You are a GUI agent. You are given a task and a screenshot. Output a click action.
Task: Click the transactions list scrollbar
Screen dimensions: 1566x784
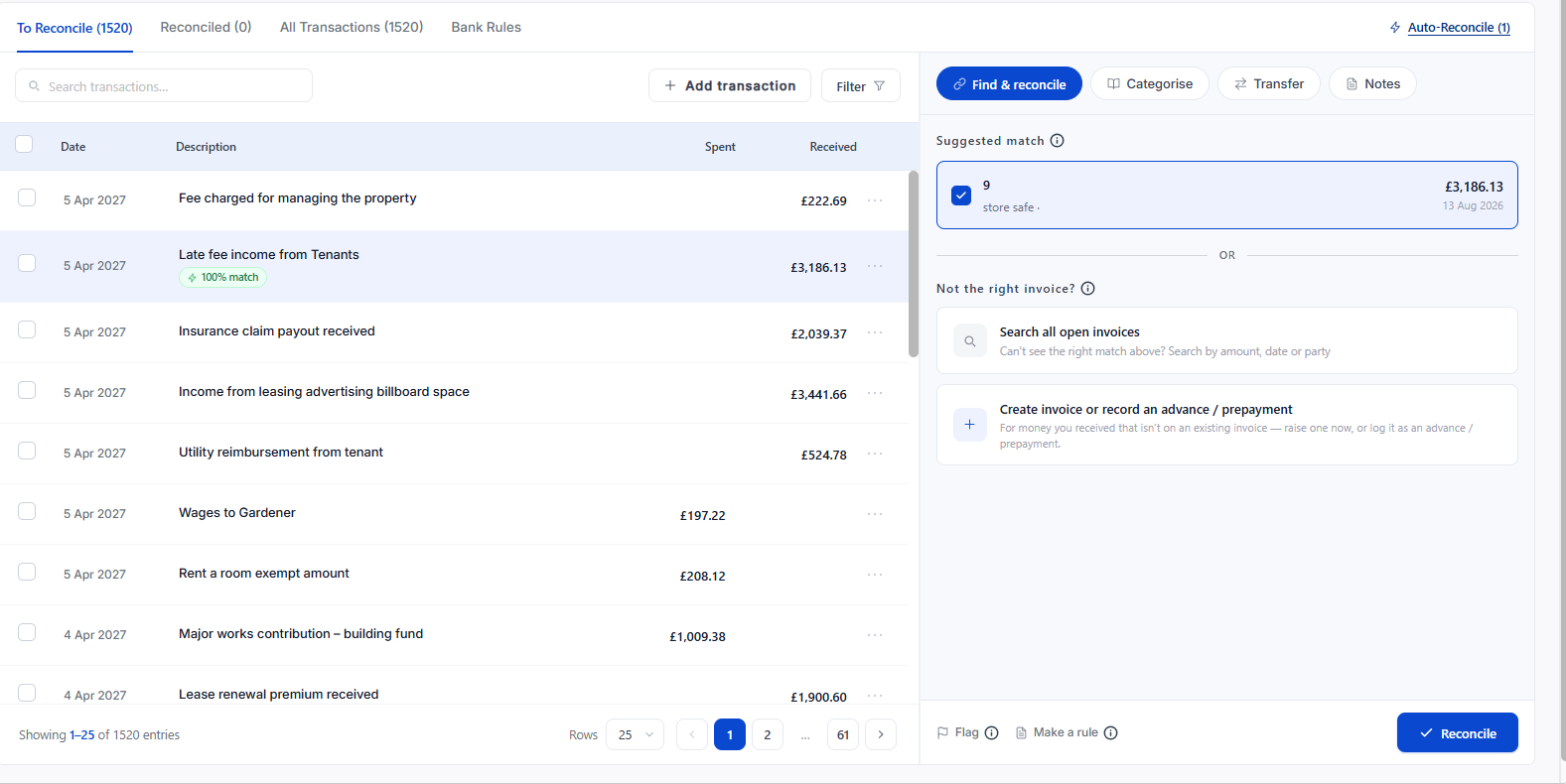[x=914, y=264]
